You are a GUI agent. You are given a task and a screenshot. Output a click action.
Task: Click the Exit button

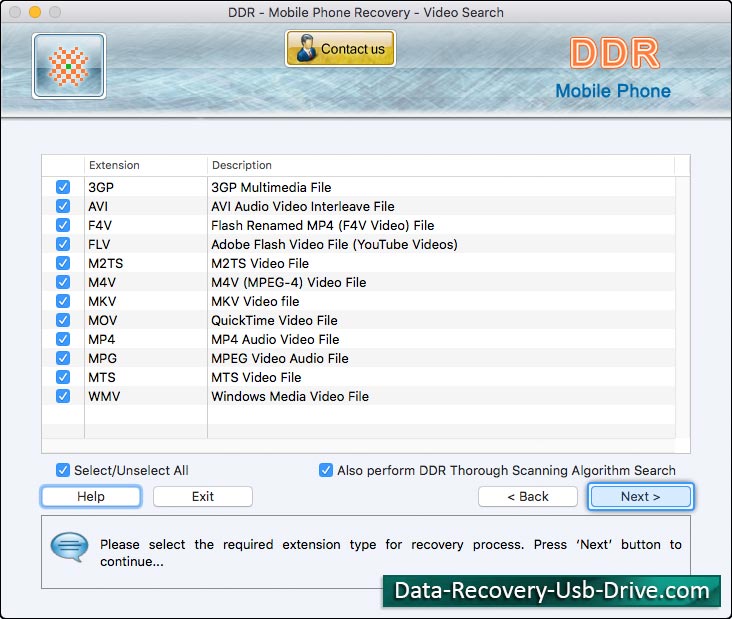tap(203, 496)
